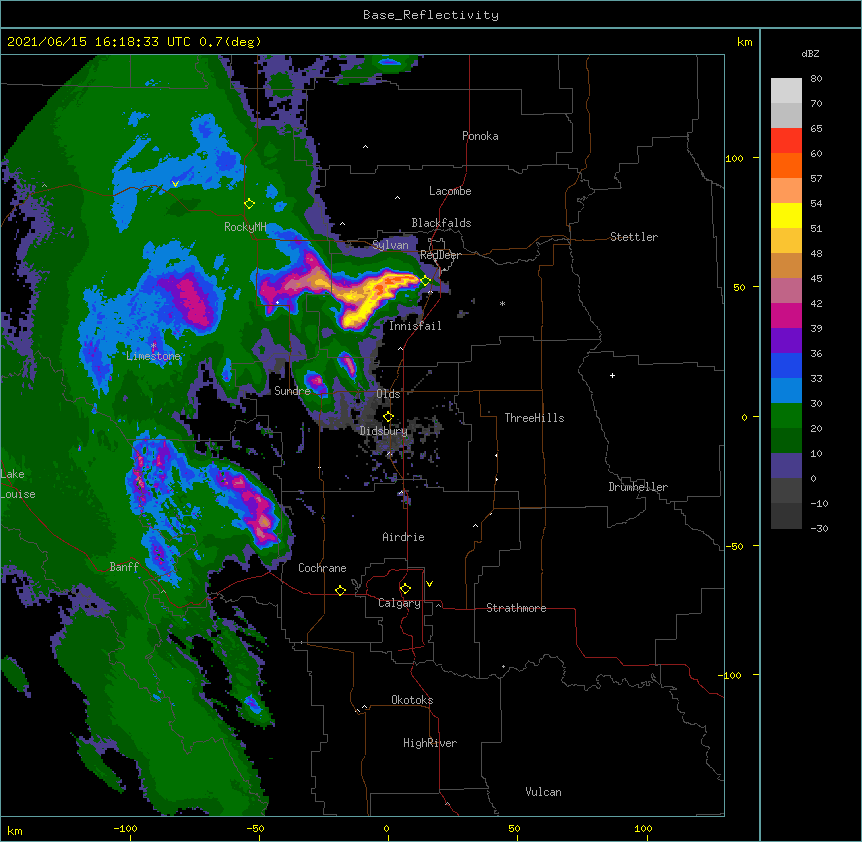Pick the yellow 51-54 dBZ legend swatch
The width and height of the screenshot is (862, 842).
pos(786,215)
